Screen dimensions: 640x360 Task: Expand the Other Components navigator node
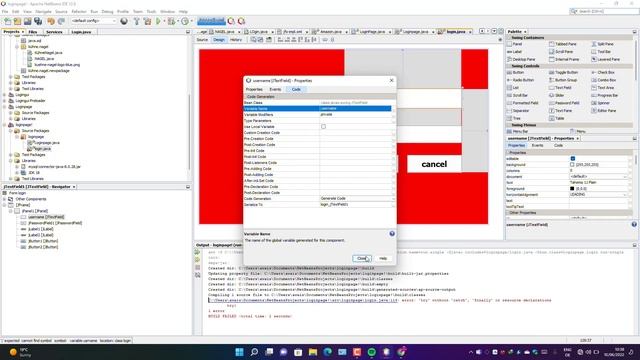point(4,199)
